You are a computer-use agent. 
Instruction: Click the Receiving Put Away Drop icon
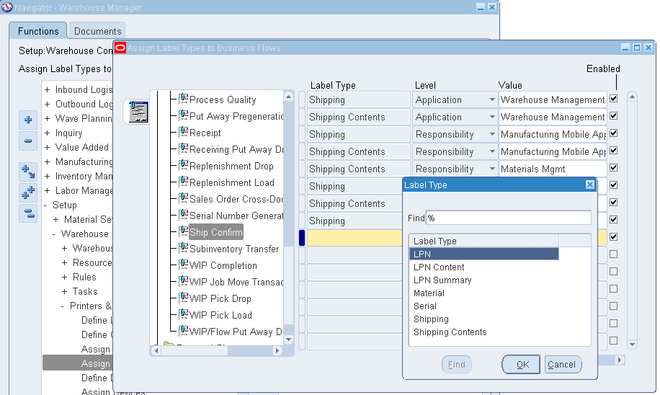tap(183, 149)
